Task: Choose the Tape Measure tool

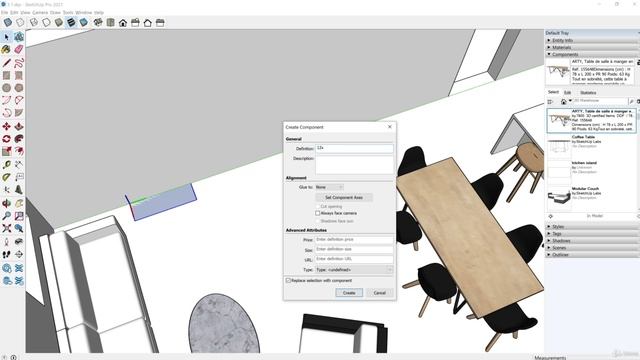Action: click(x=6, y=165)
